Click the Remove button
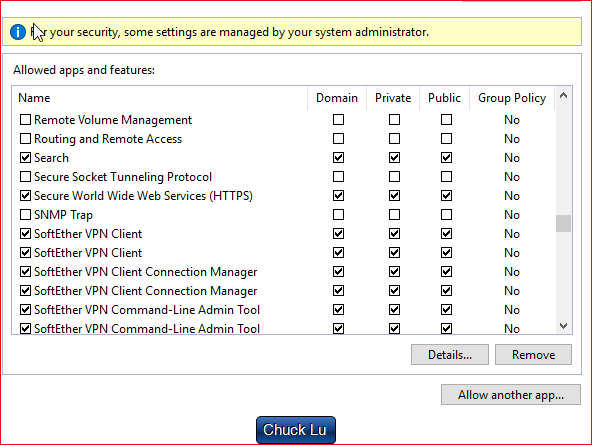Screen dimensions: 592x445 [533, 354]
